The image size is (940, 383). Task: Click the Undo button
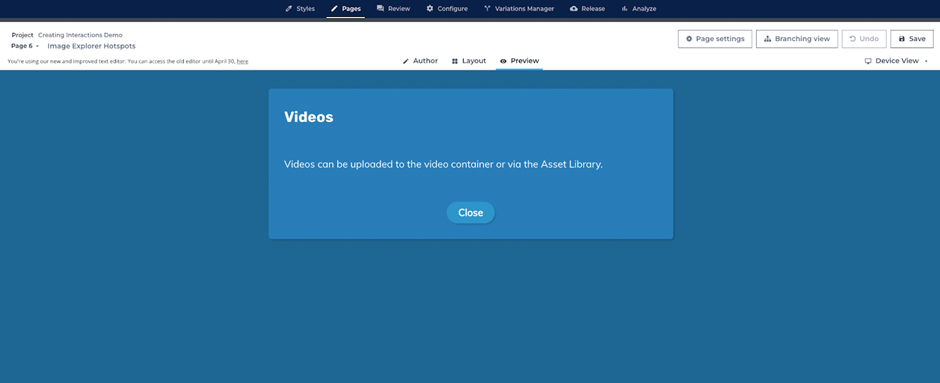864,39
